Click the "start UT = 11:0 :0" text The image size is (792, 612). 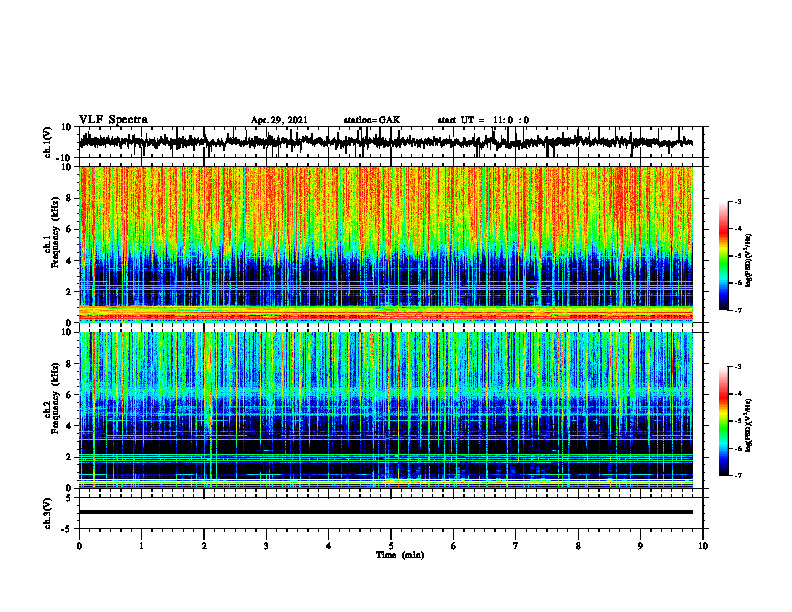(483, 120)
